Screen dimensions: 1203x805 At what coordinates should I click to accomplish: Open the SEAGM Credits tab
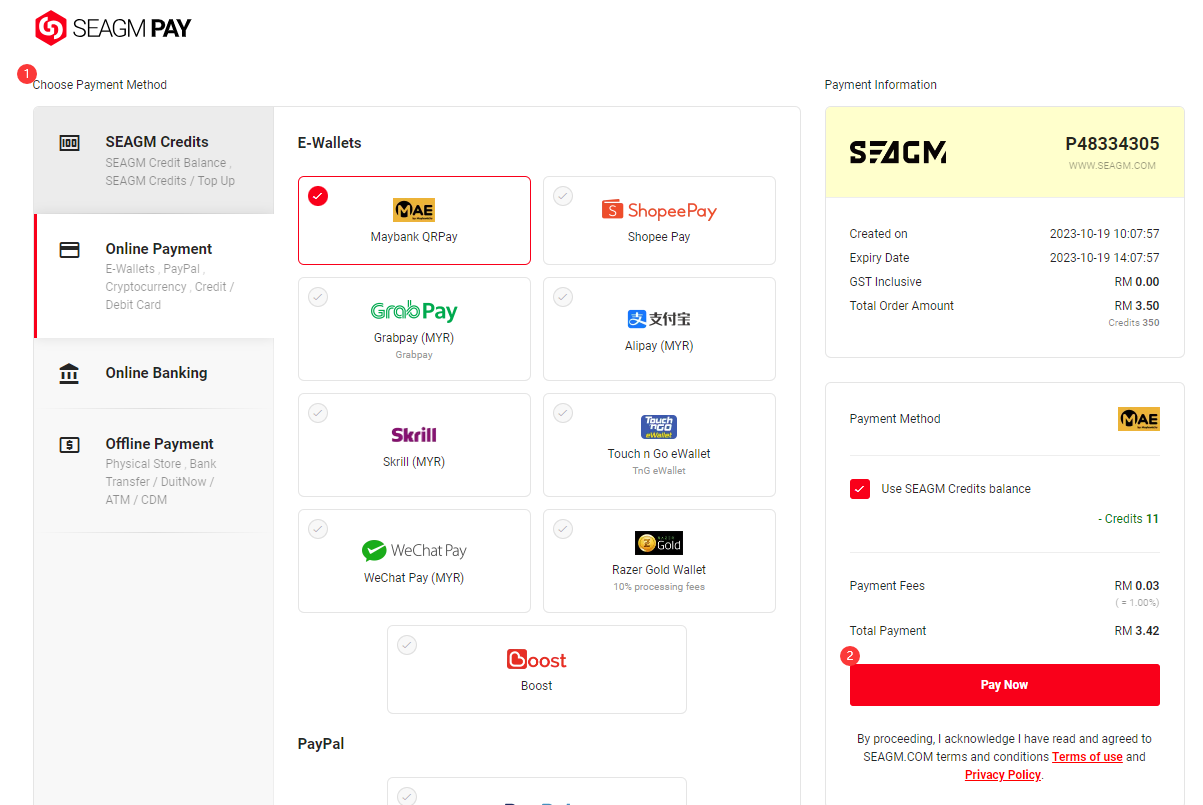153,160
